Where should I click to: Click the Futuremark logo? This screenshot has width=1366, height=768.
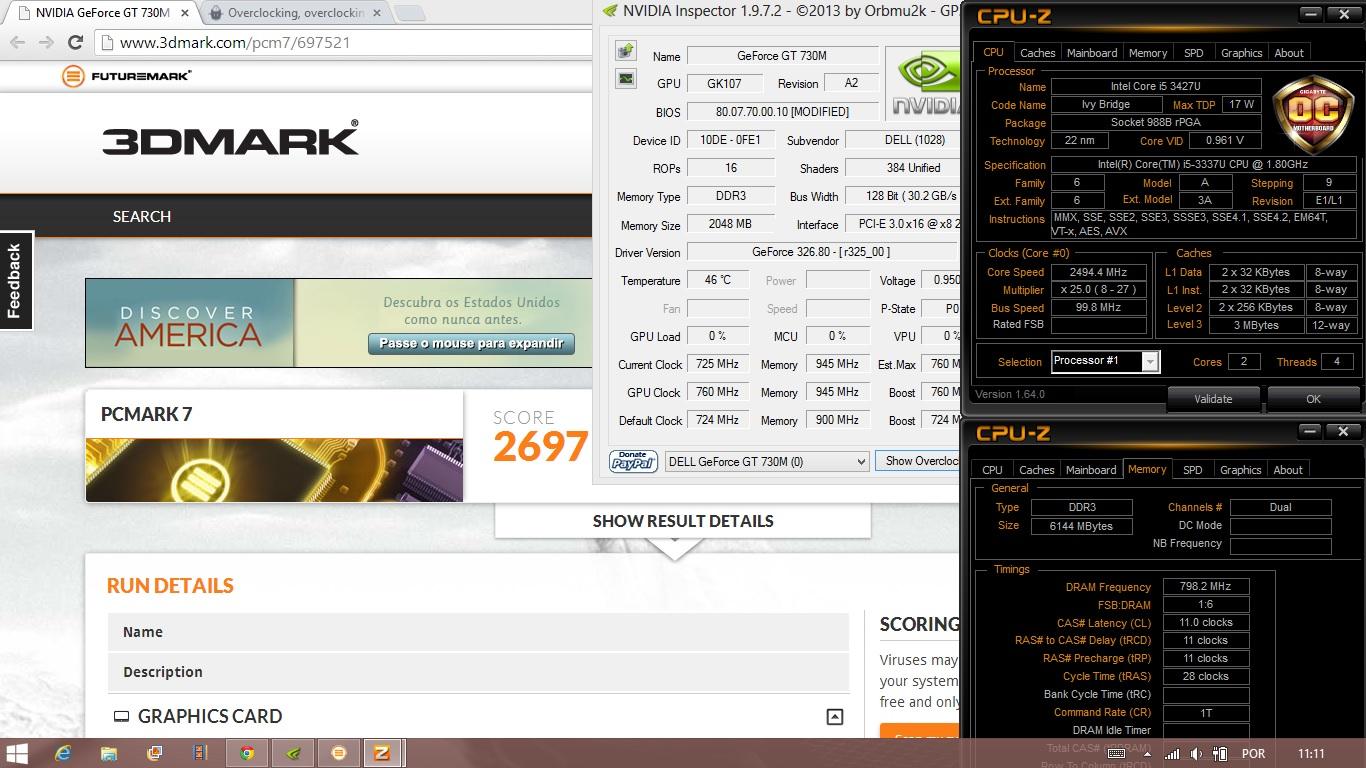coord(126,76)
